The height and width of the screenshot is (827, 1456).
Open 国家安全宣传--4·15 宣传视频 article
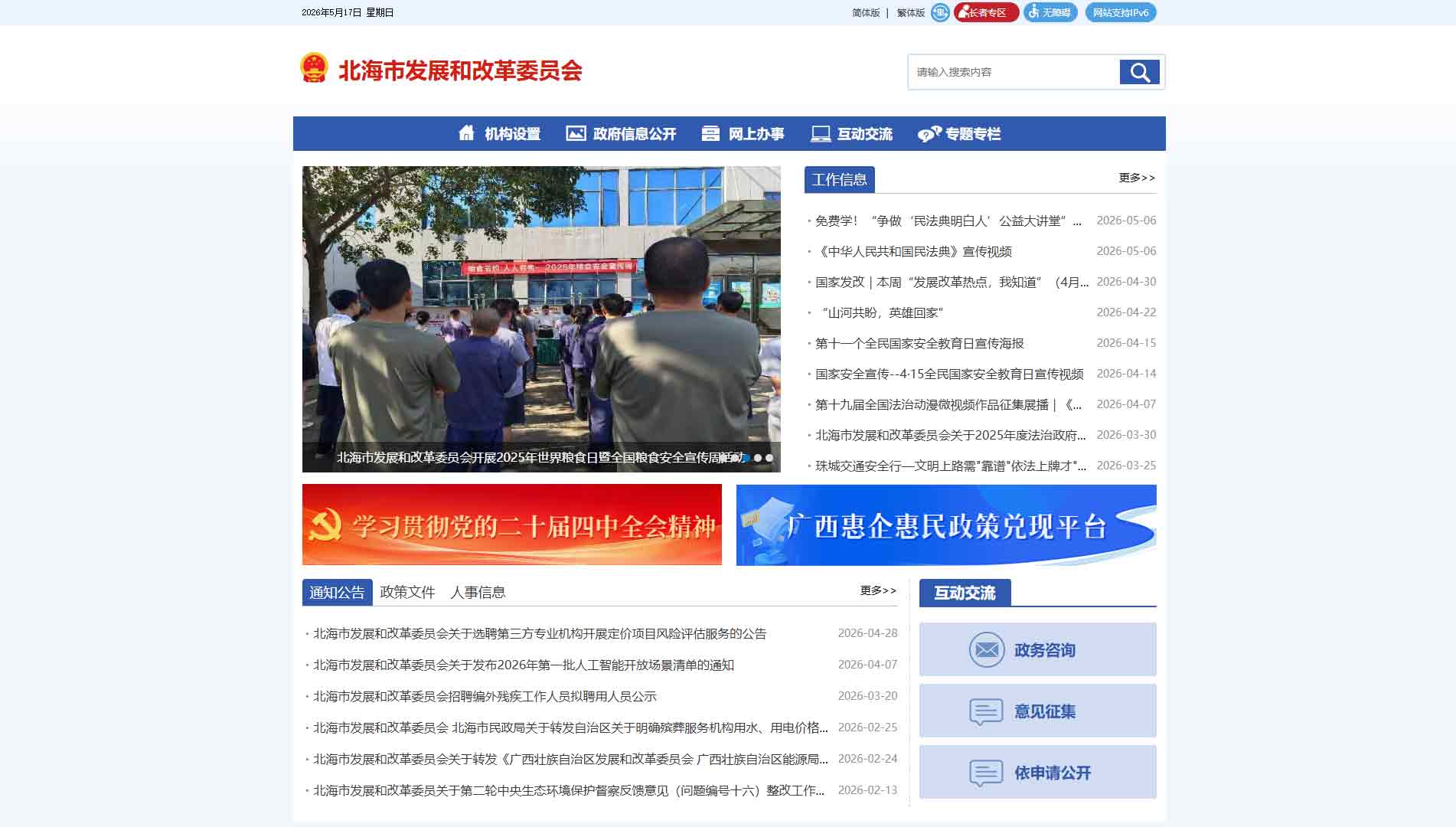(x=949, y=374)
